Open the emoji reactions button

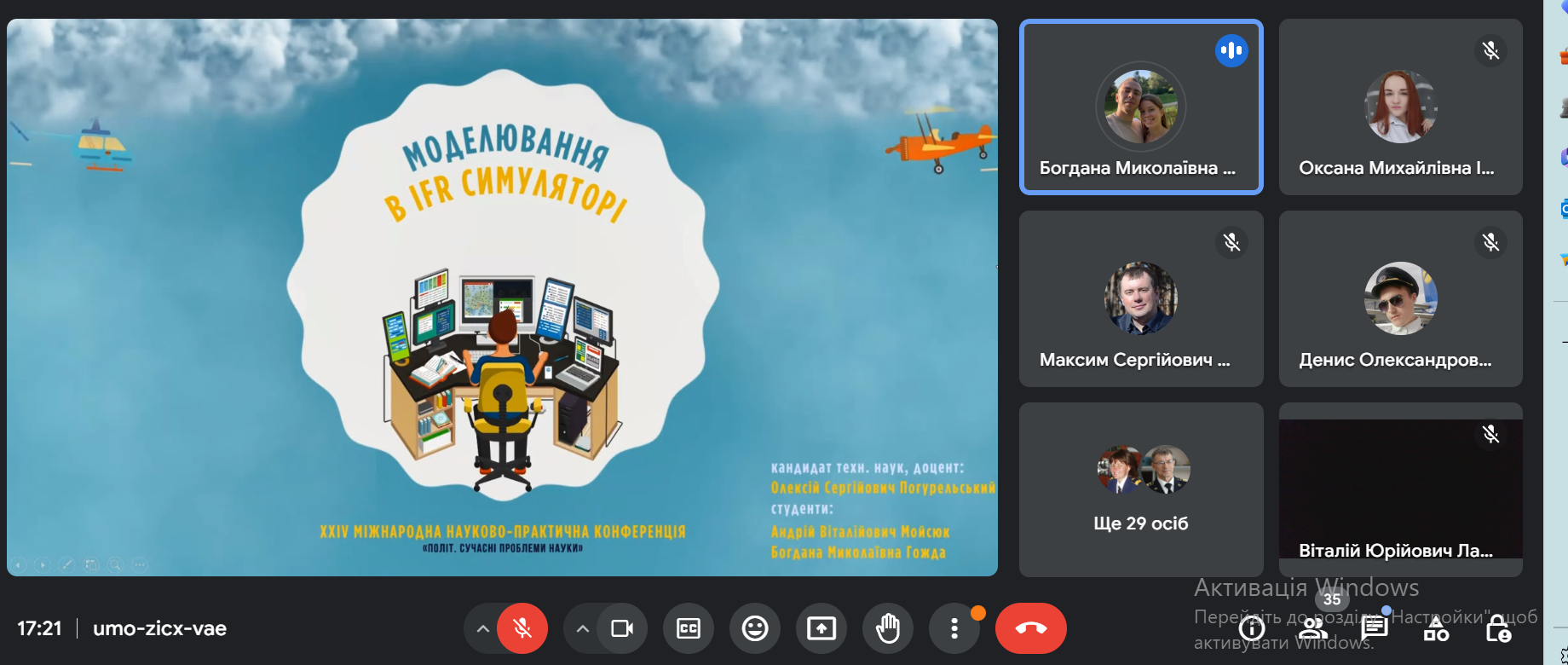[755, 628]
